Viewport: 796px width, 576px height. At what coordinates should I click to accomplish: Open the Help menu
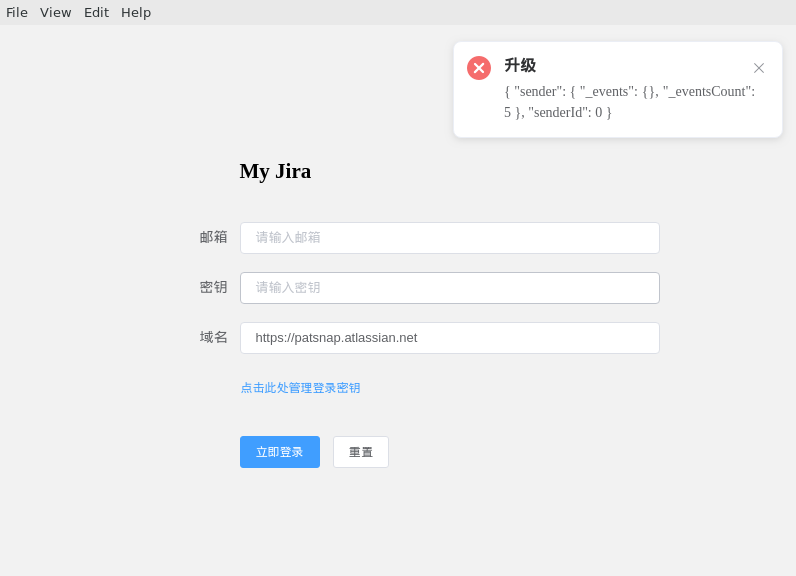(x=136, y=12)
